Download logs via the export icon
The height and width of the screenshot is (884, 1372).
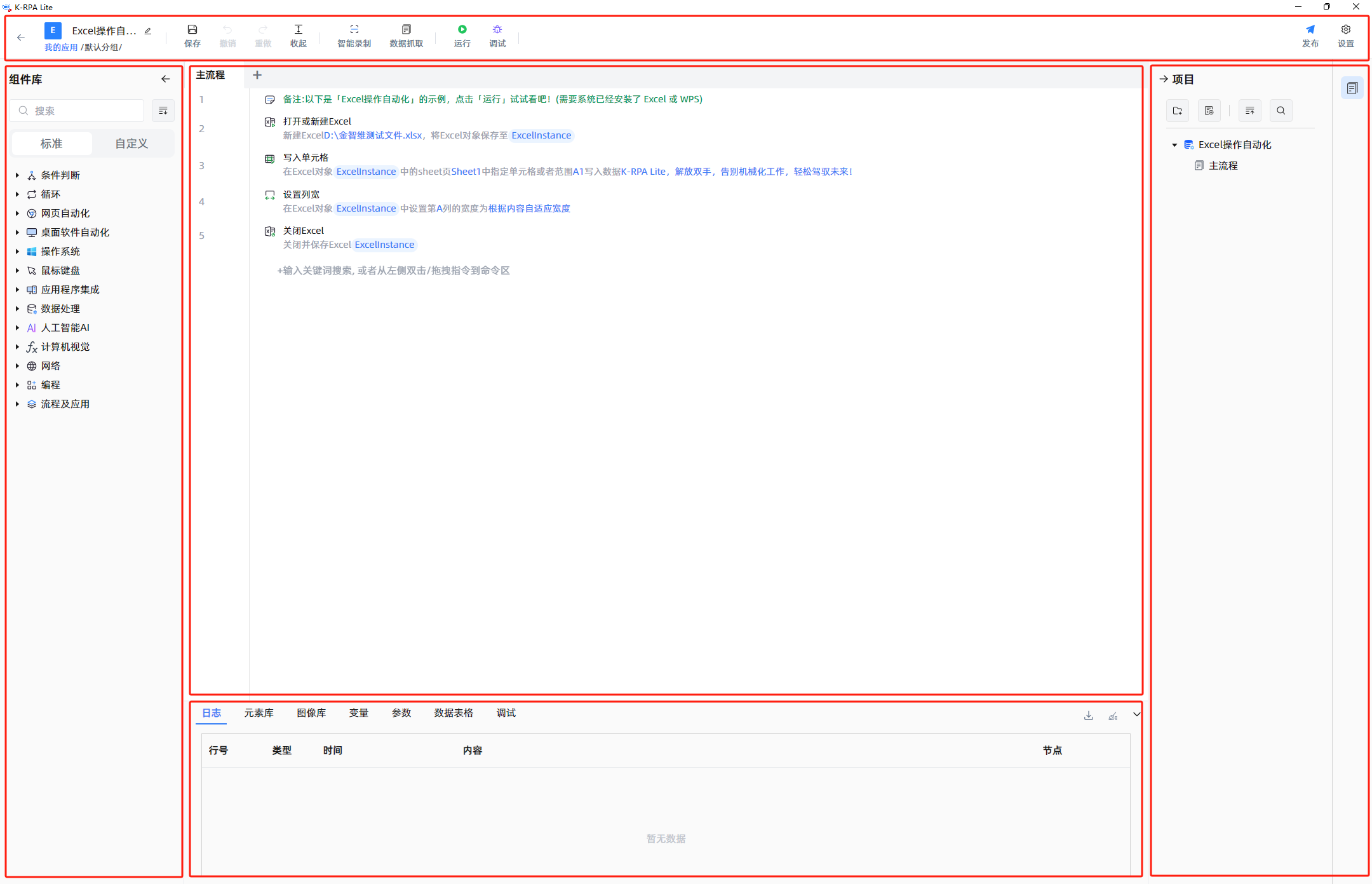[1089, 716]
